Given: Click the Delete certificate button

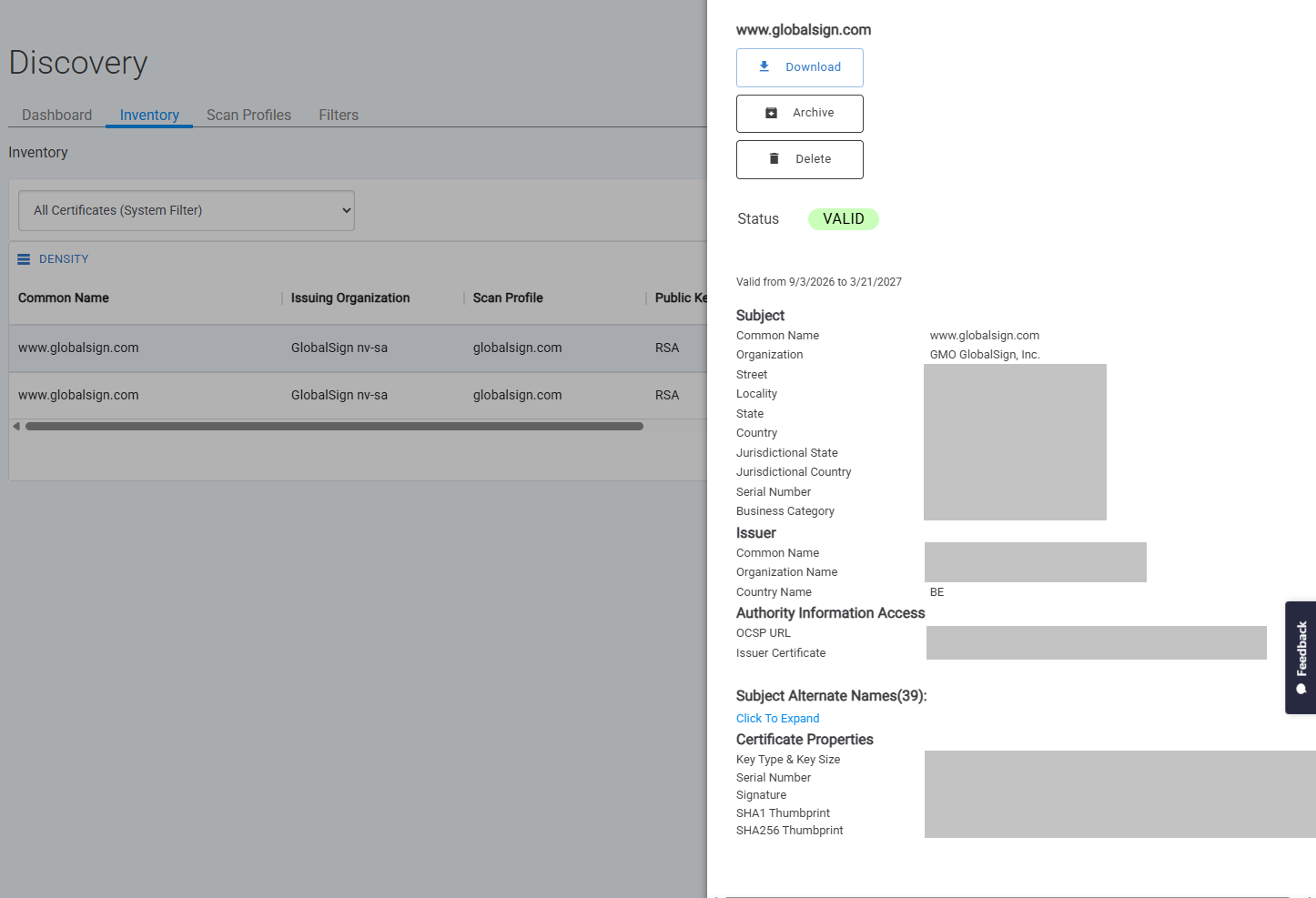Looking at the screenshot, I should (x=800, y=159).
